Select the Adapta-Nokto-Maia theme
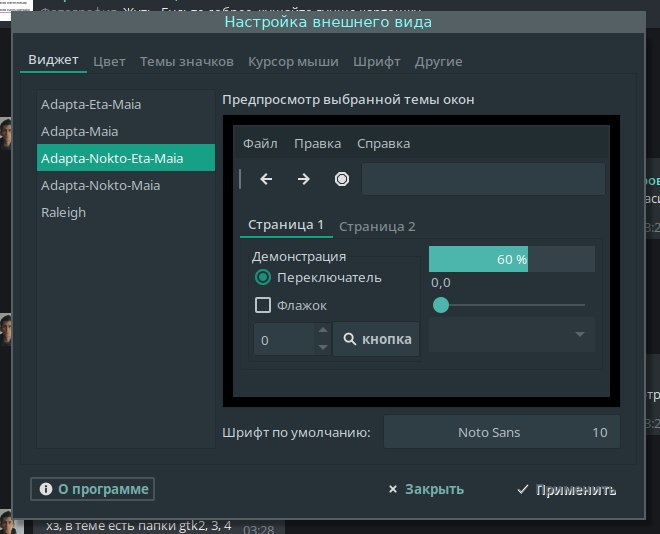The width and height of the screenshot is (660, 534). pos(100,185)
